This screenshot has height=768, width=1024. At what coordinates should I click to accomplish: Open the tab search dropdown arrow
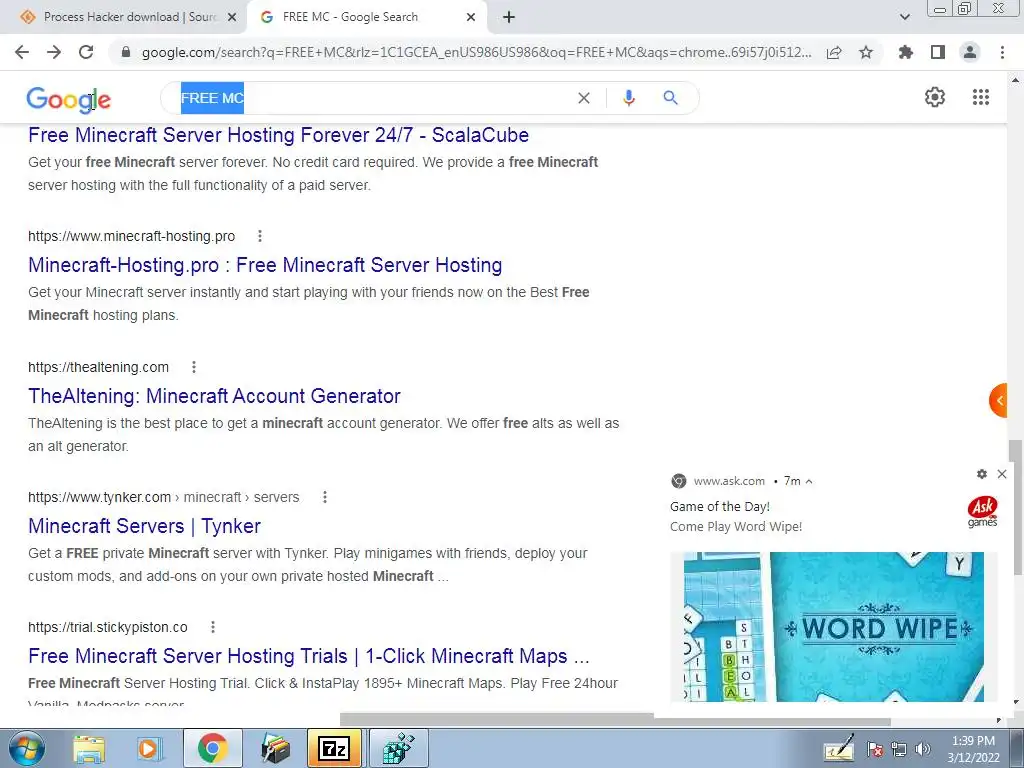click(904, 17)
